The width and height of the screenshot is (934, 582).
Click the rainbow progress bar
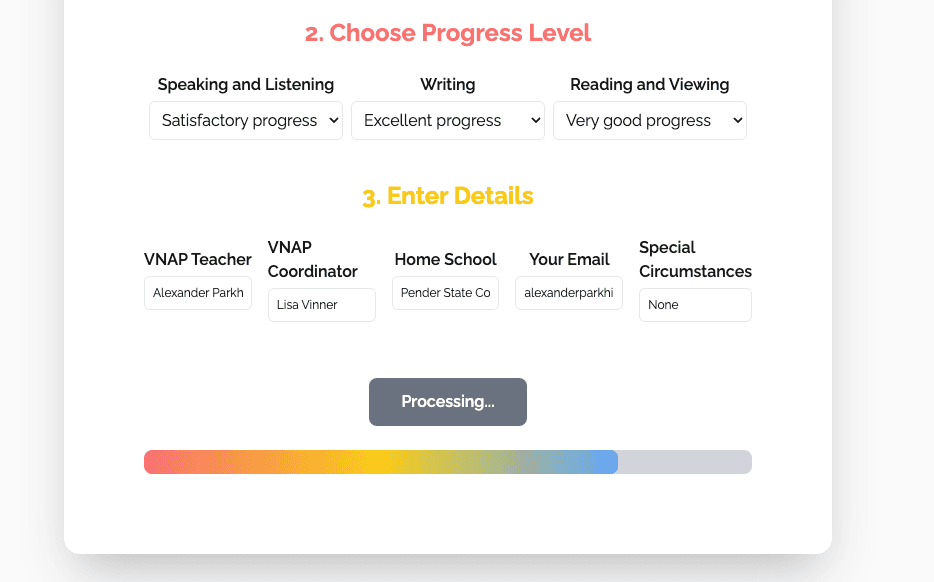[x=380, y=461]
